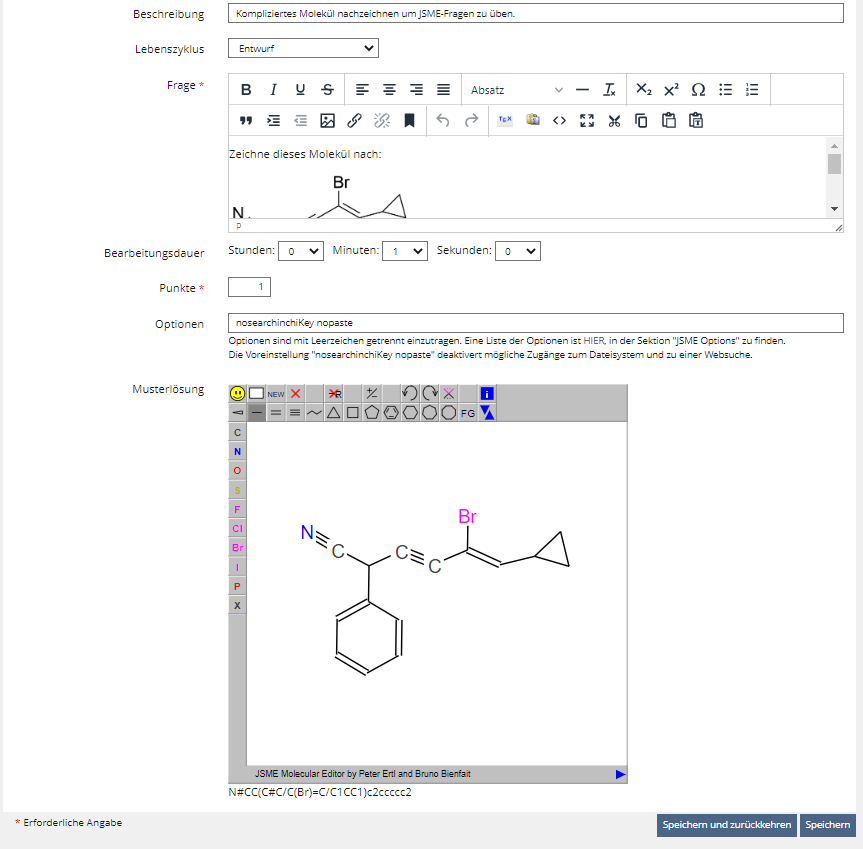The image size is (863, 849).
Task: Open the FG functional groups tool
Action: [x=468, y=412]
